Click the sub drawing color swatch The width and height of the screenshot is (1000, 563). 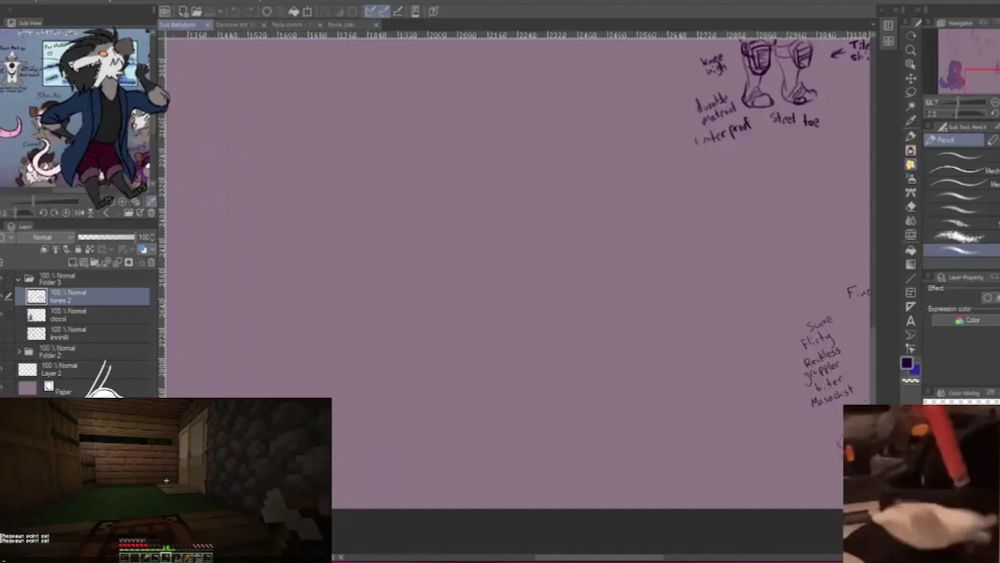tap(916, 370)
